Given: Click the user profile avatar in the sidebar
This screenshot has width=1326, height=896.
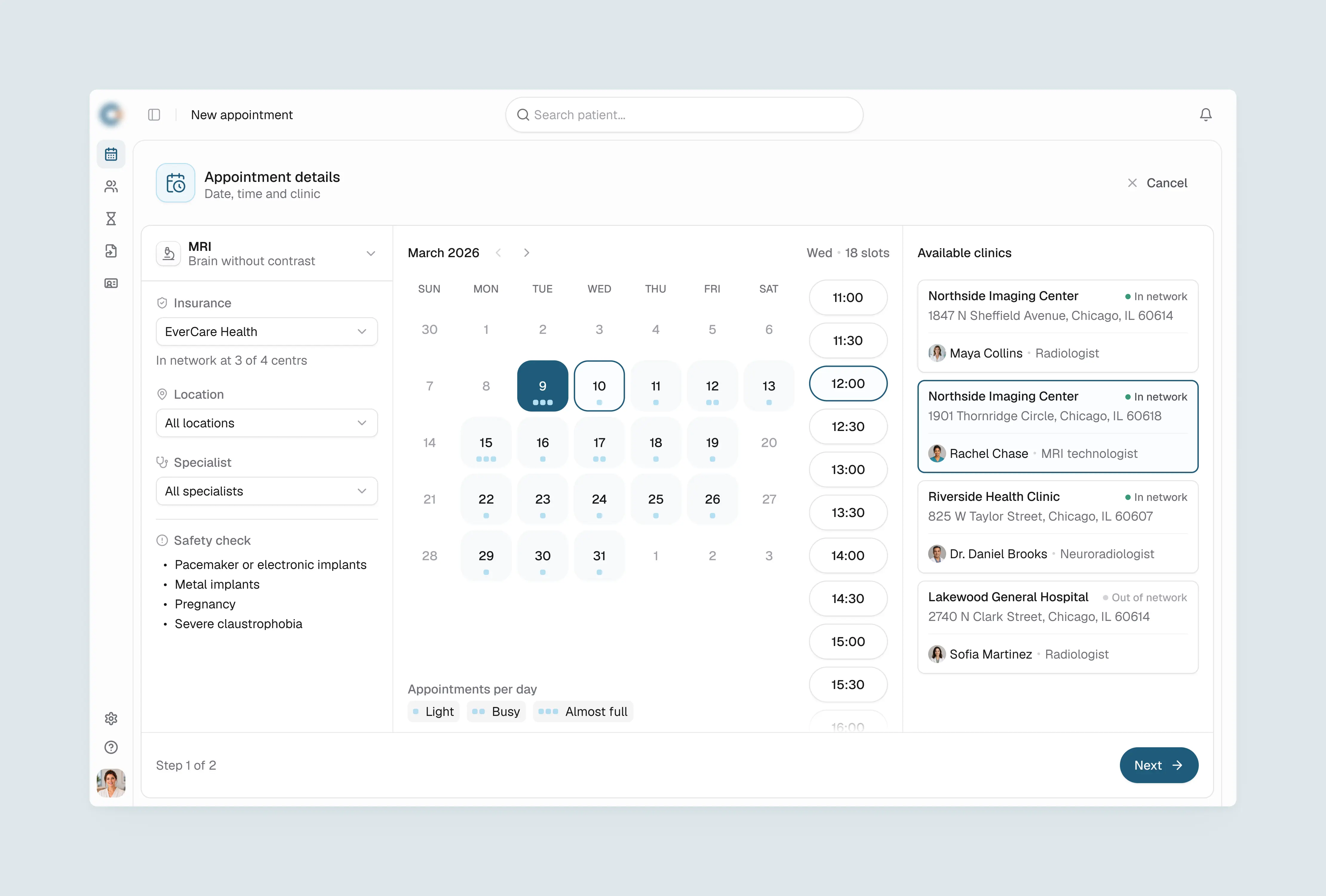Looking at the screenshot, I should 111,783.
